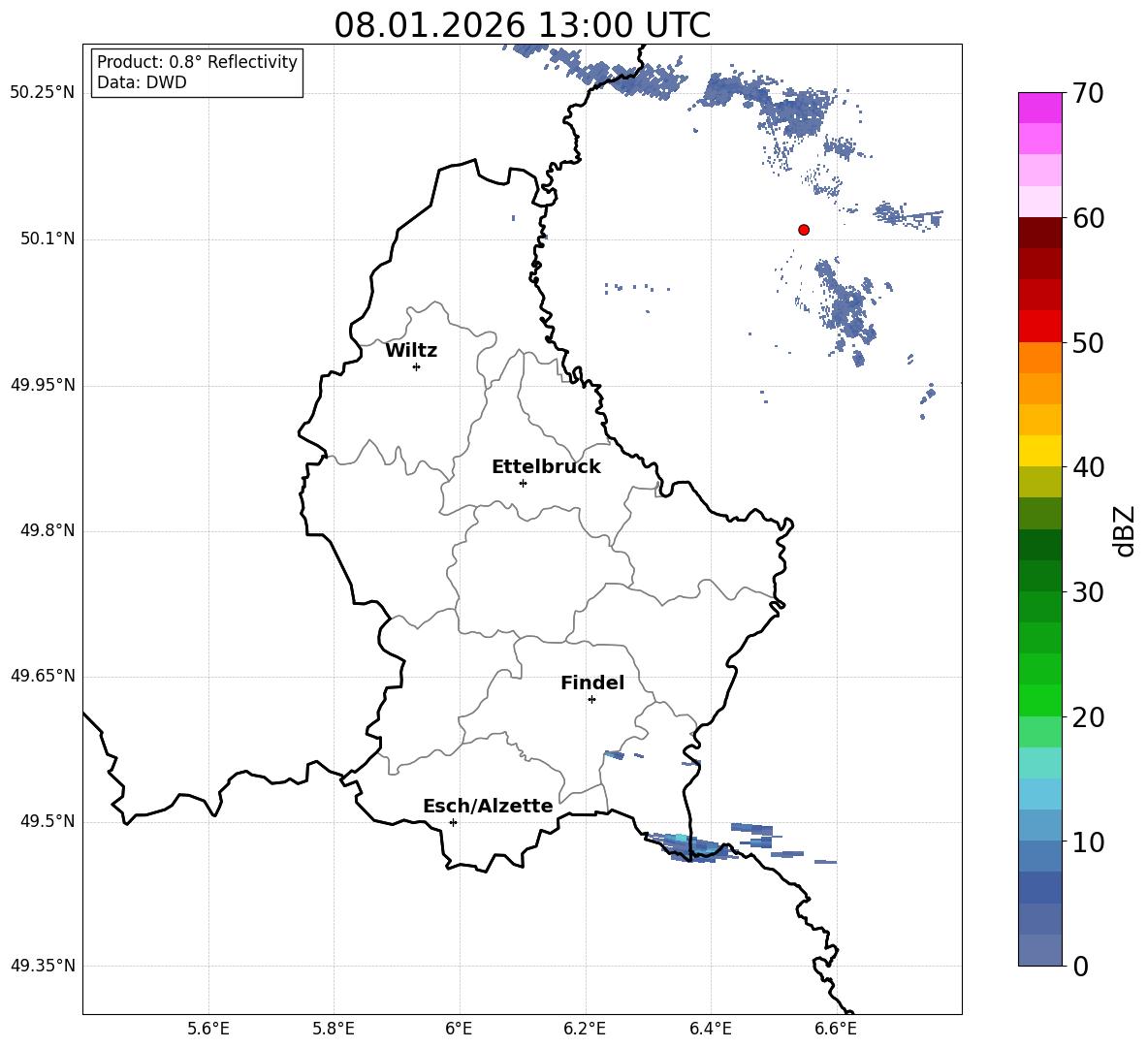Click the 49.5°N latitude label
This screenshot has width=1148, height=1048.
click(x=48, y=821)
